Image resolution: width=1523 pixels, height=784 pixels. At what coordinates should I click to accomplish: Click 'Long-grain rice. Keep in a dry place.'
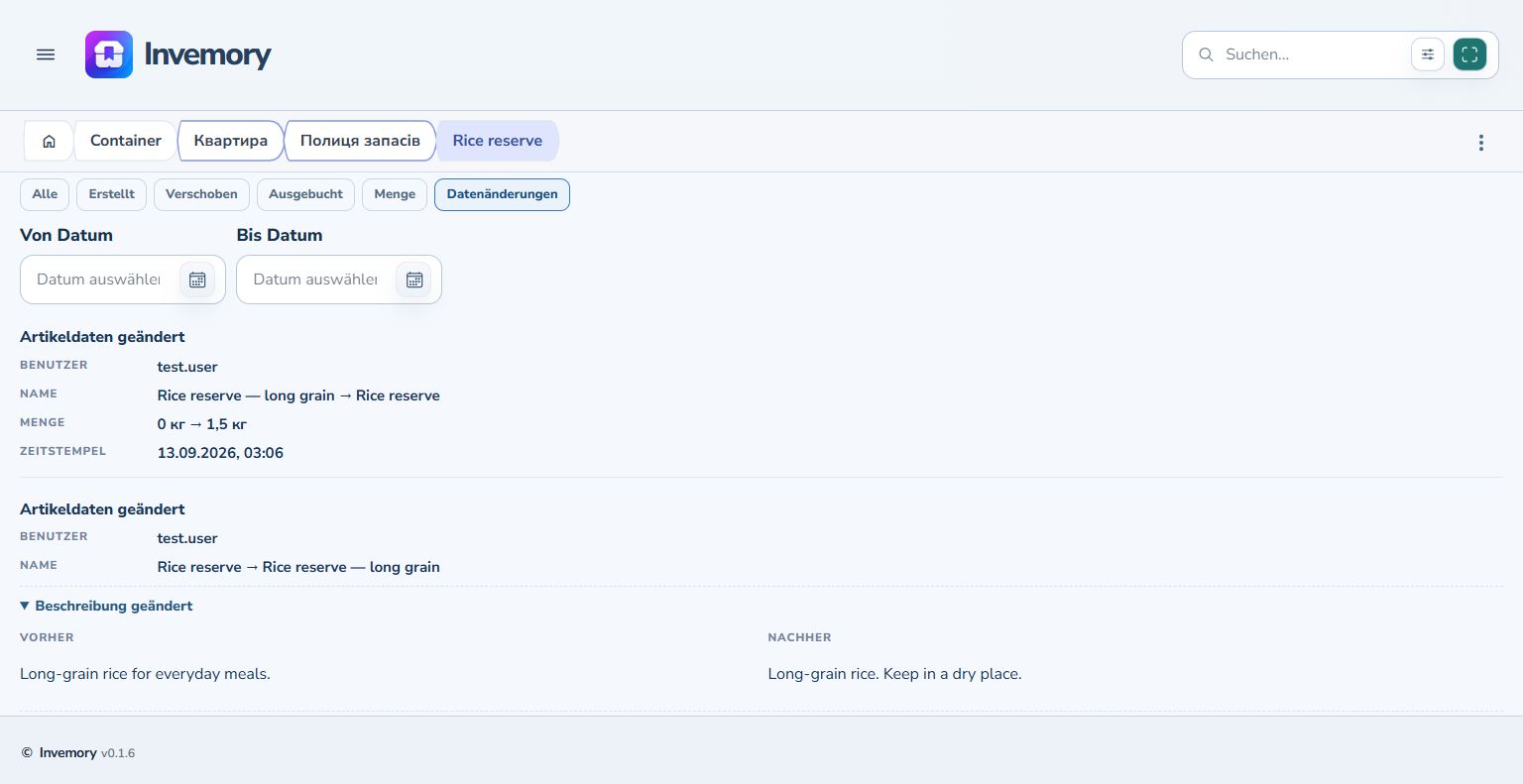pos(894,674)
